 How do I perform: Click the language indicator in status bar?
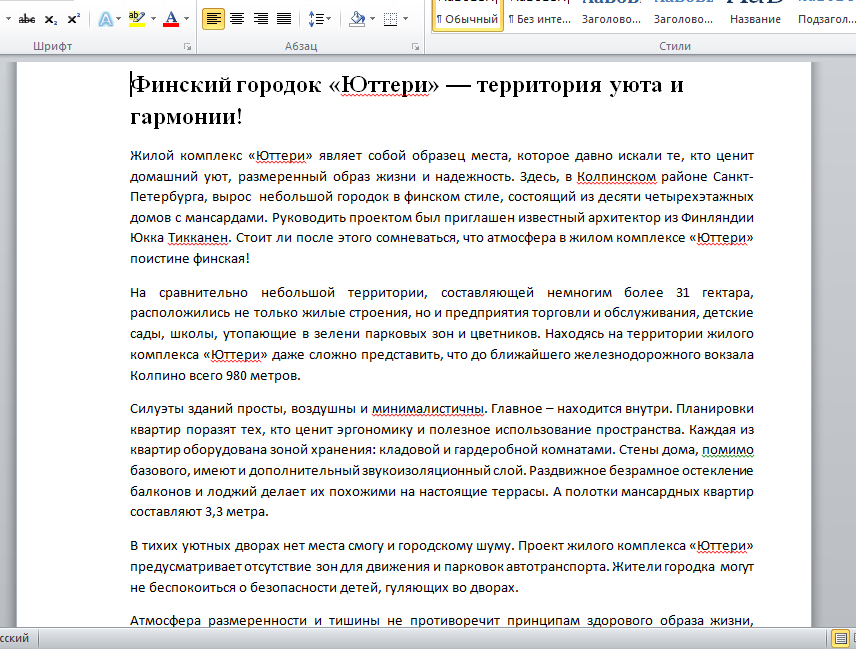15,638
